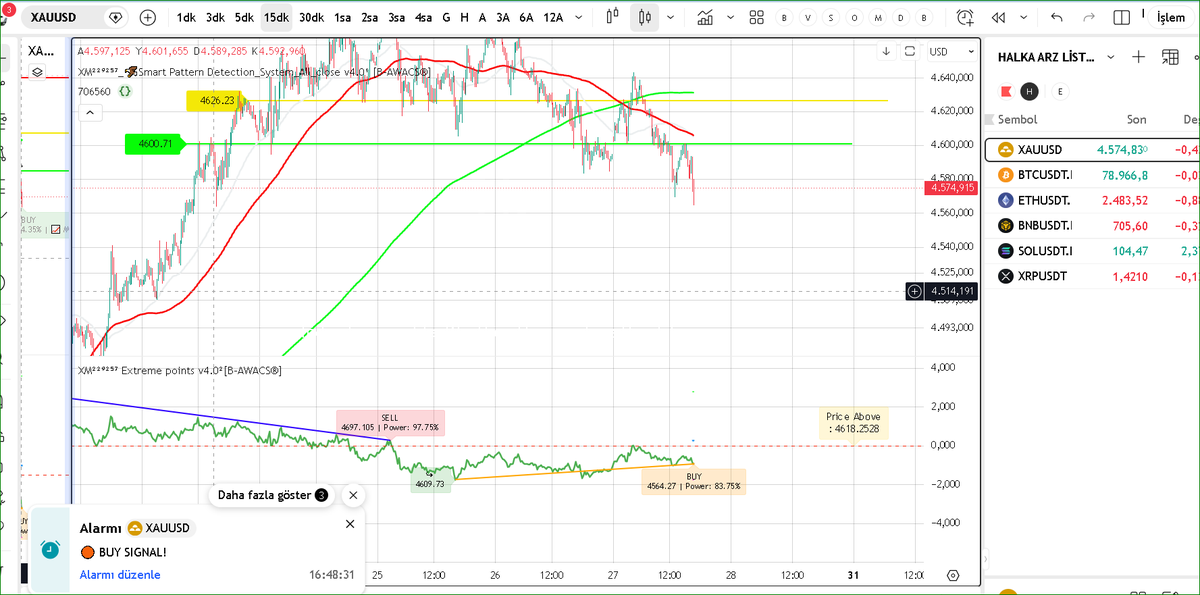Select the 5dk timeframe

click(244, 17)
